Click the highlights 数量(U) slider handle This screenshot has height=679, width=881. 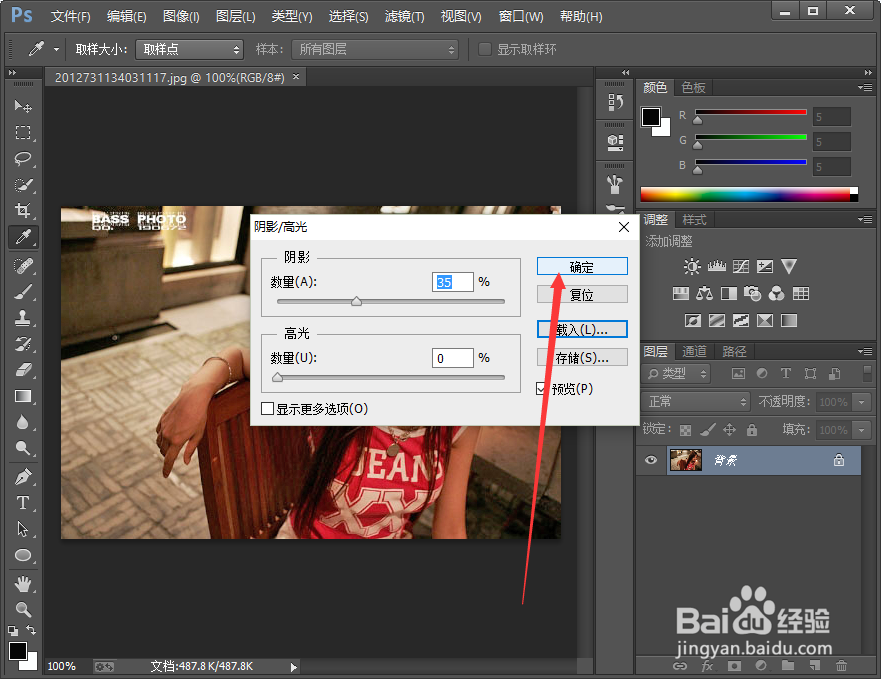(x=278, y=377)
